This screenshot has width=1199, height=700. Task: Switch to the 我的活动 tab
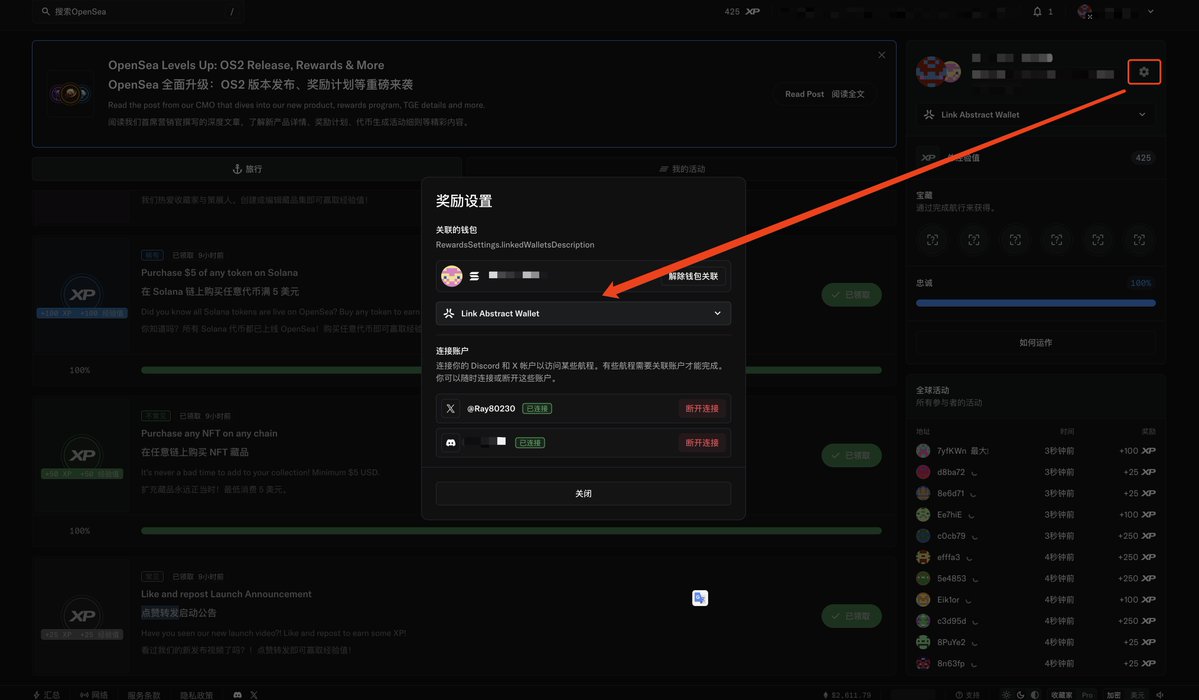pyautogui.click(x=682, y=169)
